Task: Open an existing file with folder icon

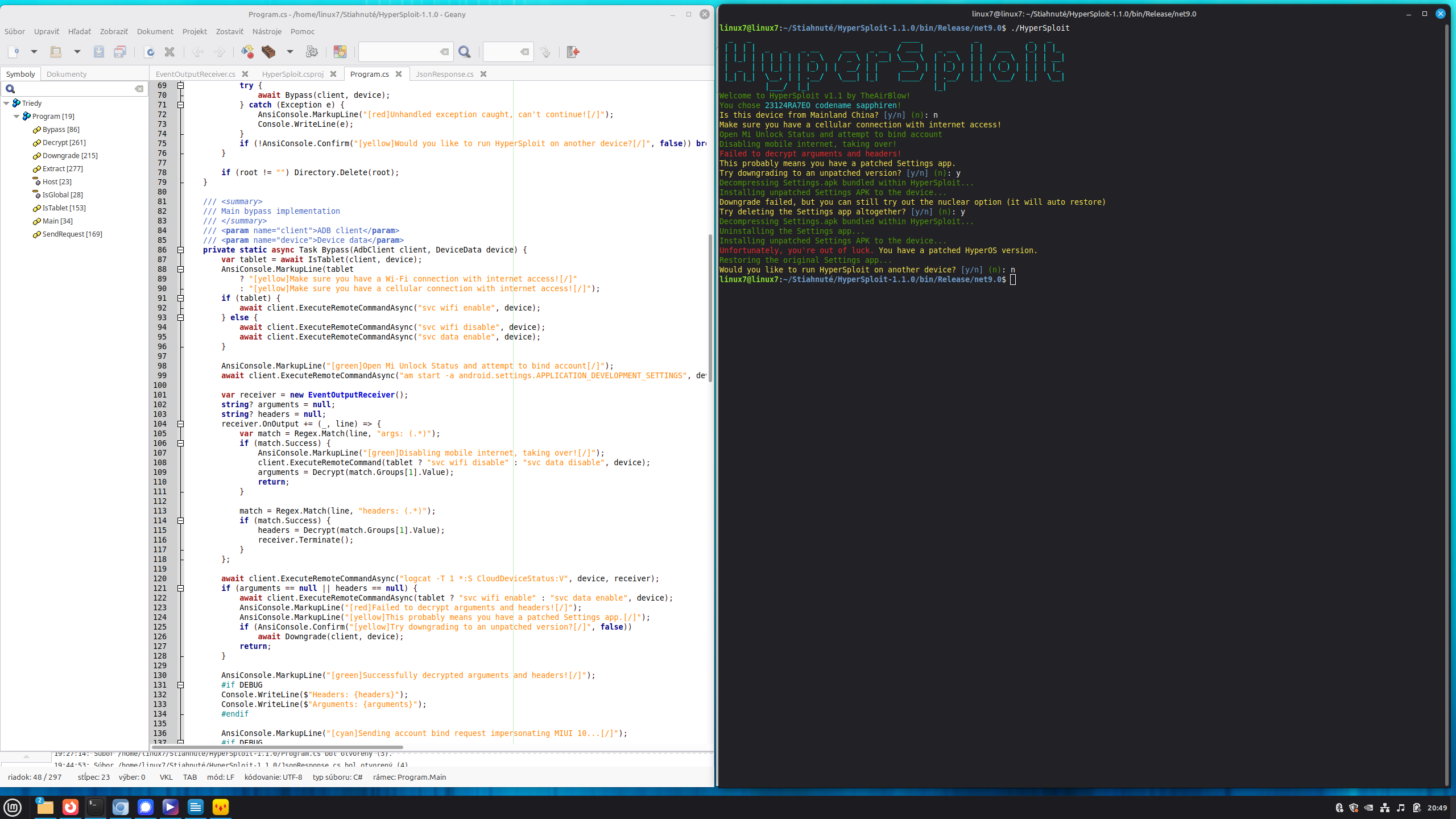Action: tap(56, 52)
